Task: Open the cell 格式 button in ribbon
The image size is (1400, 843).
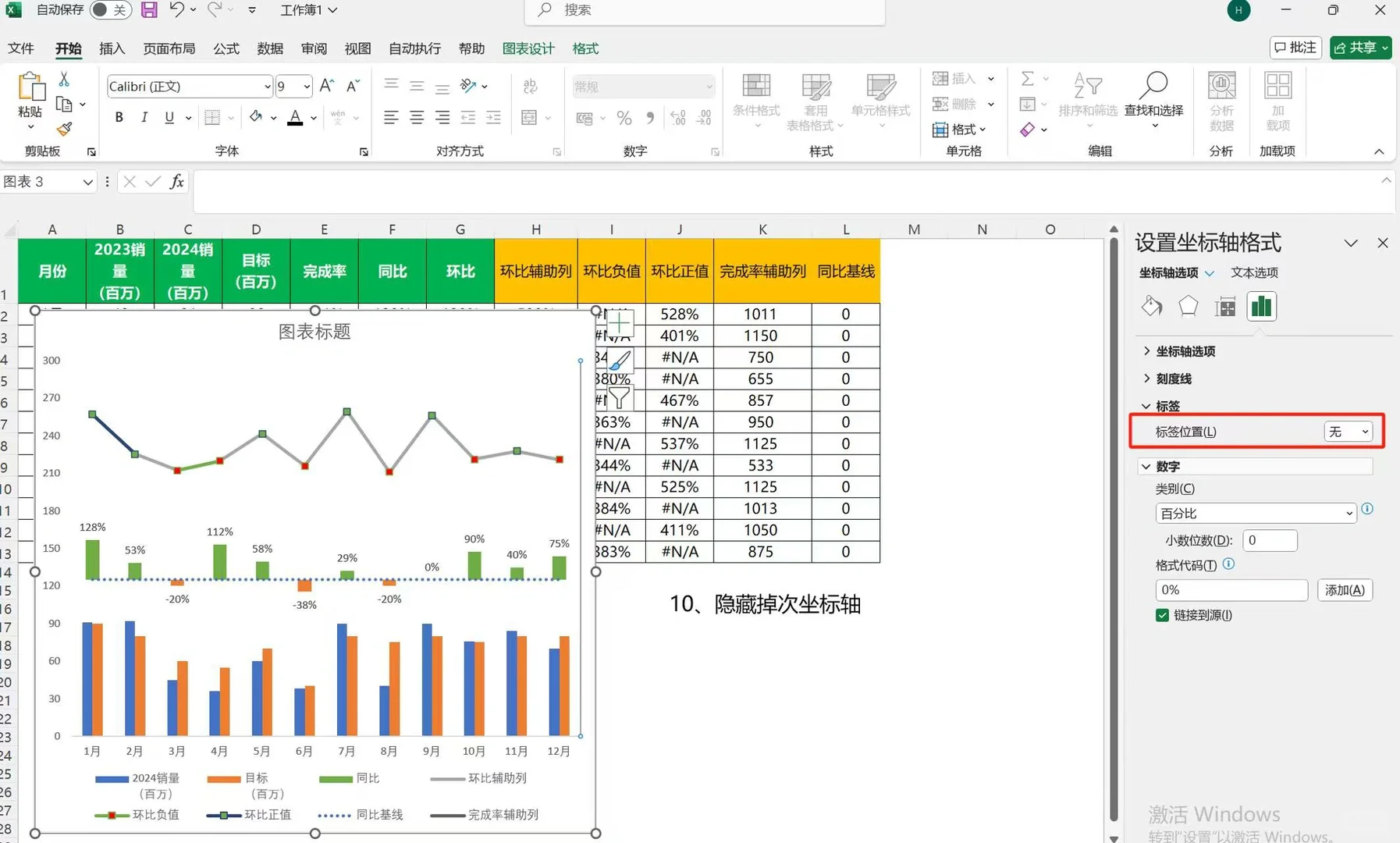Action: pos(959,130)
